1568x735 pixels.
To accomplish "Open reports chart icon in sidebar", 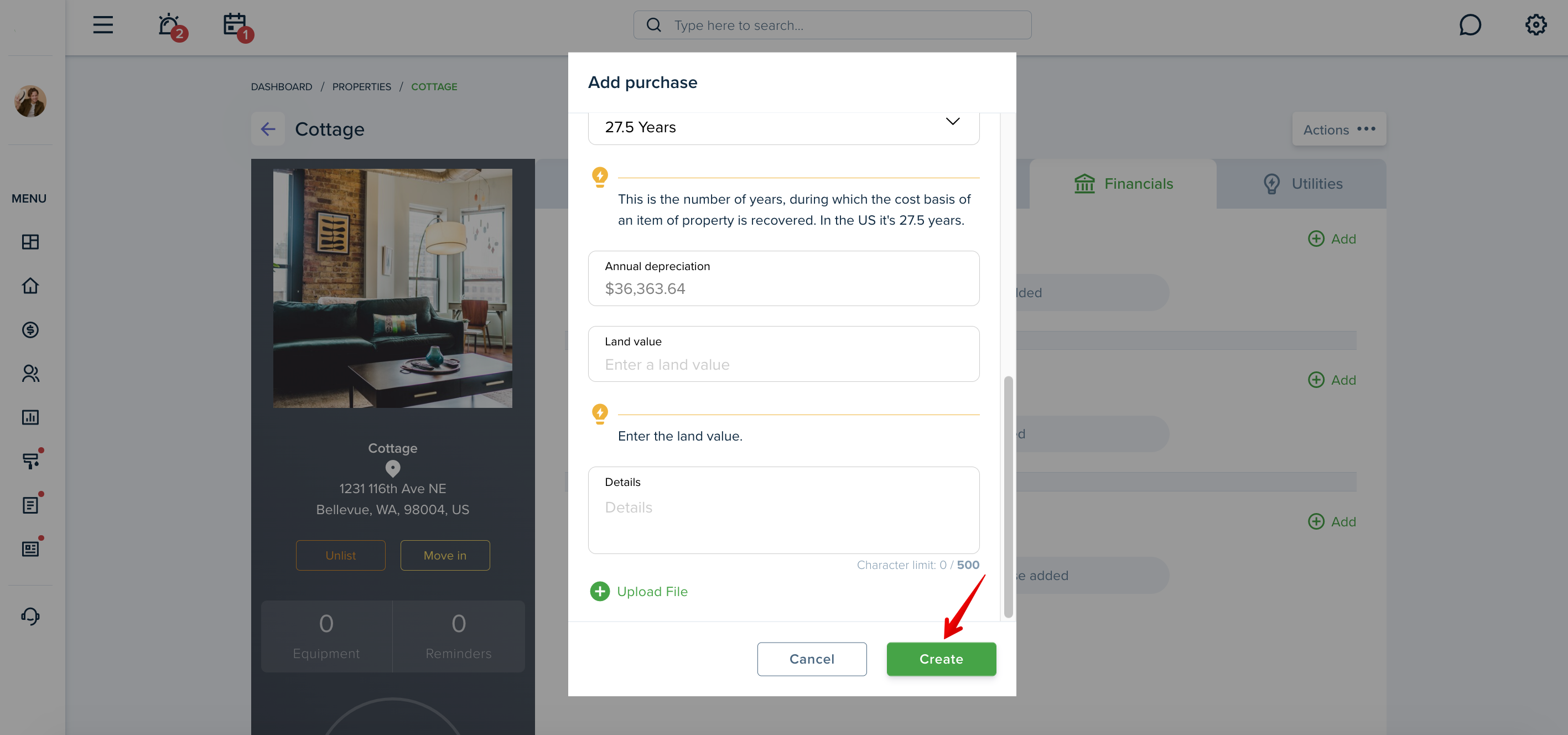I will click(30, 417).
